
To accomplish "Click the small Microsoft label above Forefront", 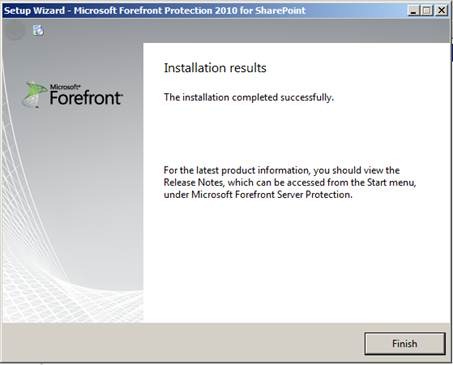I will pos(65,87).
